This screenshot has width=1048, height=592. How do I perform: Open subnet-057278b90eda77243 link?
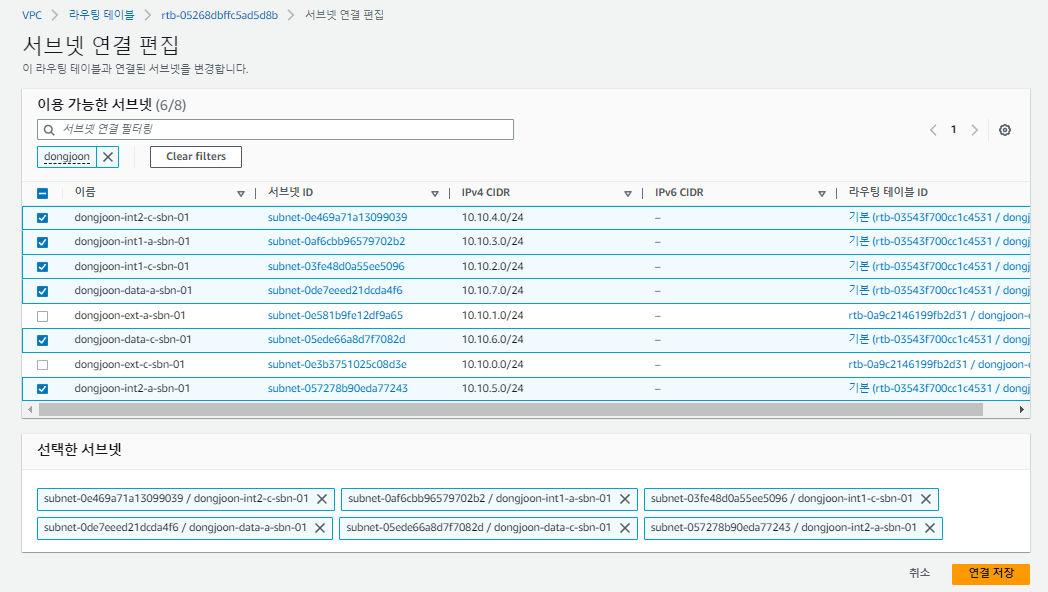click(x=338, y=388)
